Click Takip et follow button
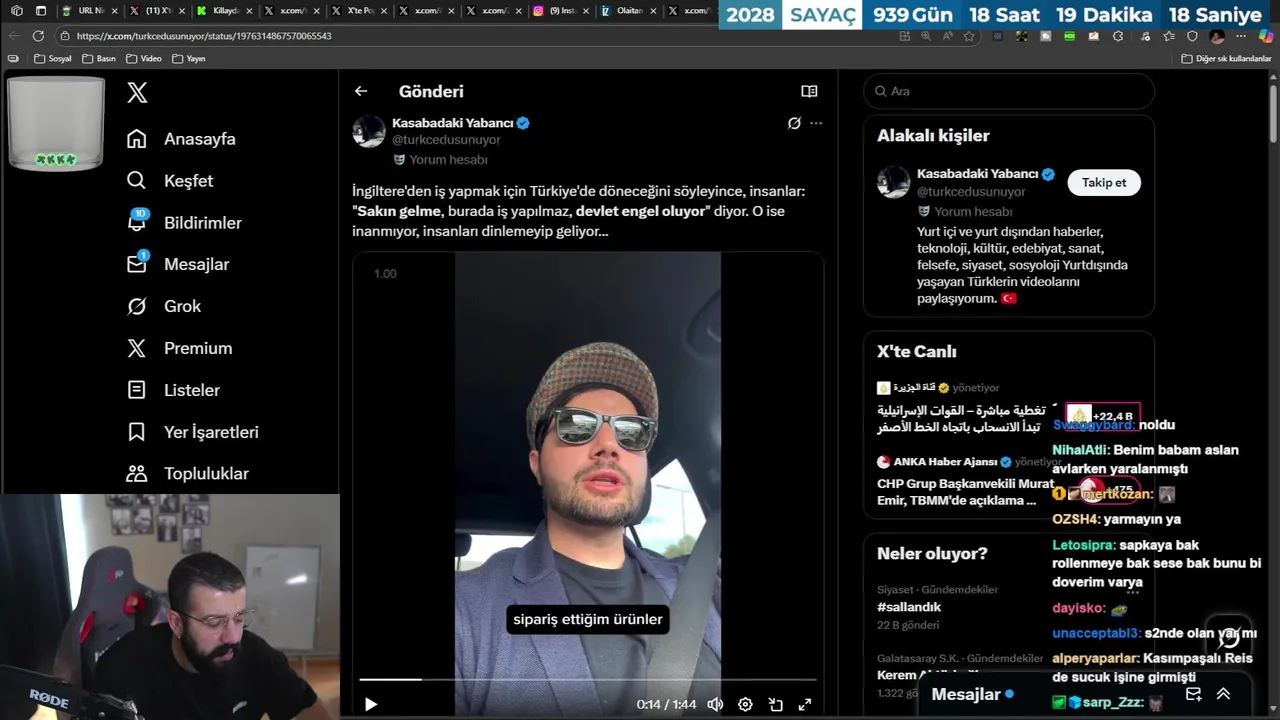The image size is (1280, 720). (x=1104, y=182)
